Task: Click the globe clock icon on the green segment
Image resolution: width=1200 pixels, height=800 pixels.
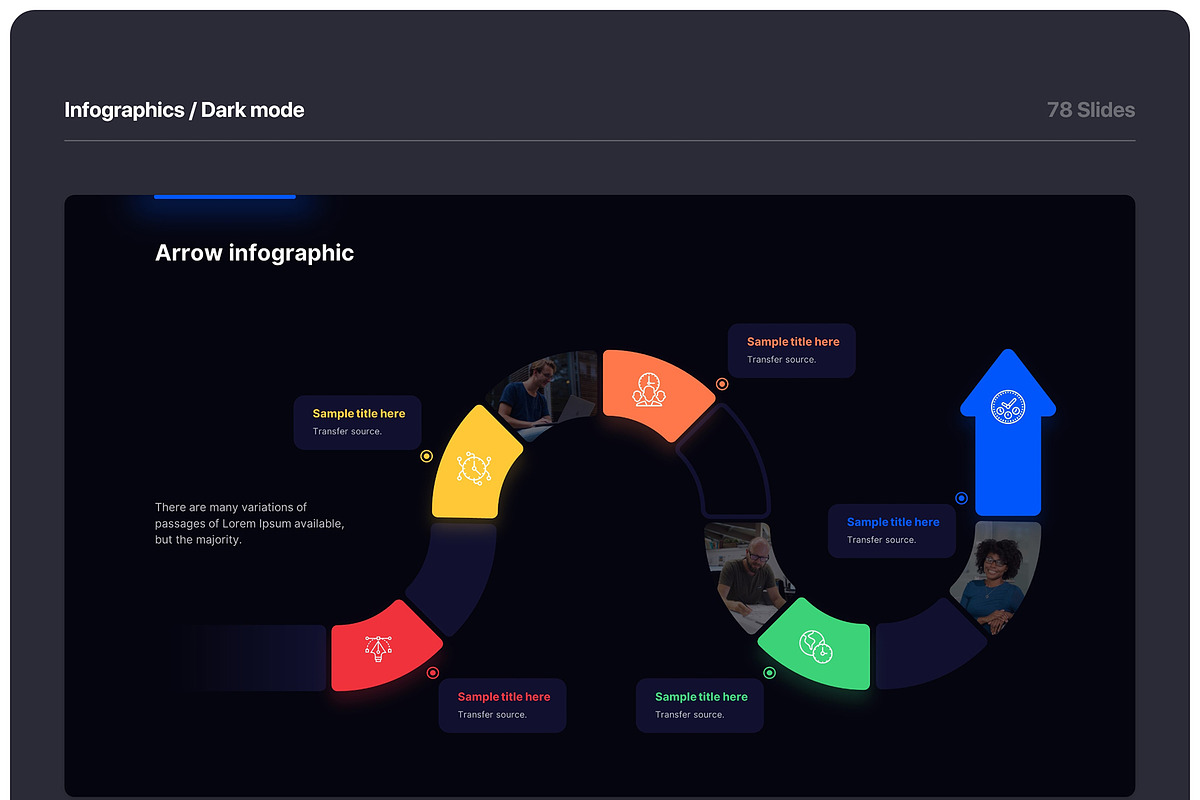Action: click(815, 645)
